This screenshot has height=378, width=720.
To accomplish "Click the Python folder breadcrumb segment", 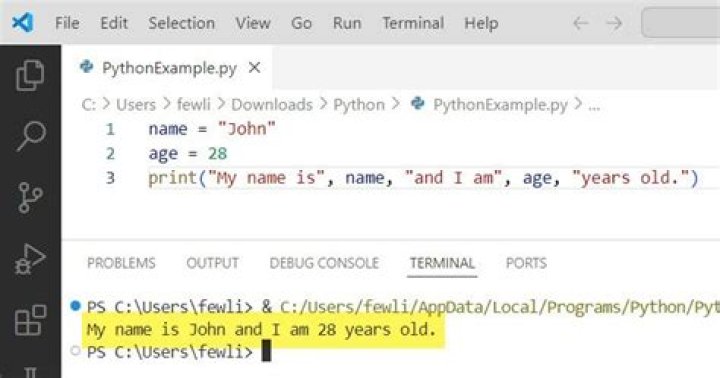I will [x=359, y=105].
